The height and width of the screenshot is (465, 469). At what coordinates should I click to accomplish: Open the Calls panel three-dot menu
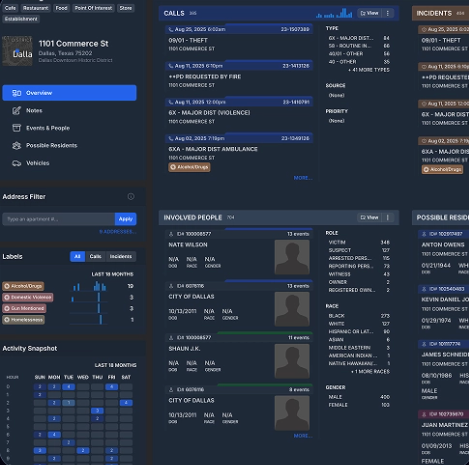388,13
